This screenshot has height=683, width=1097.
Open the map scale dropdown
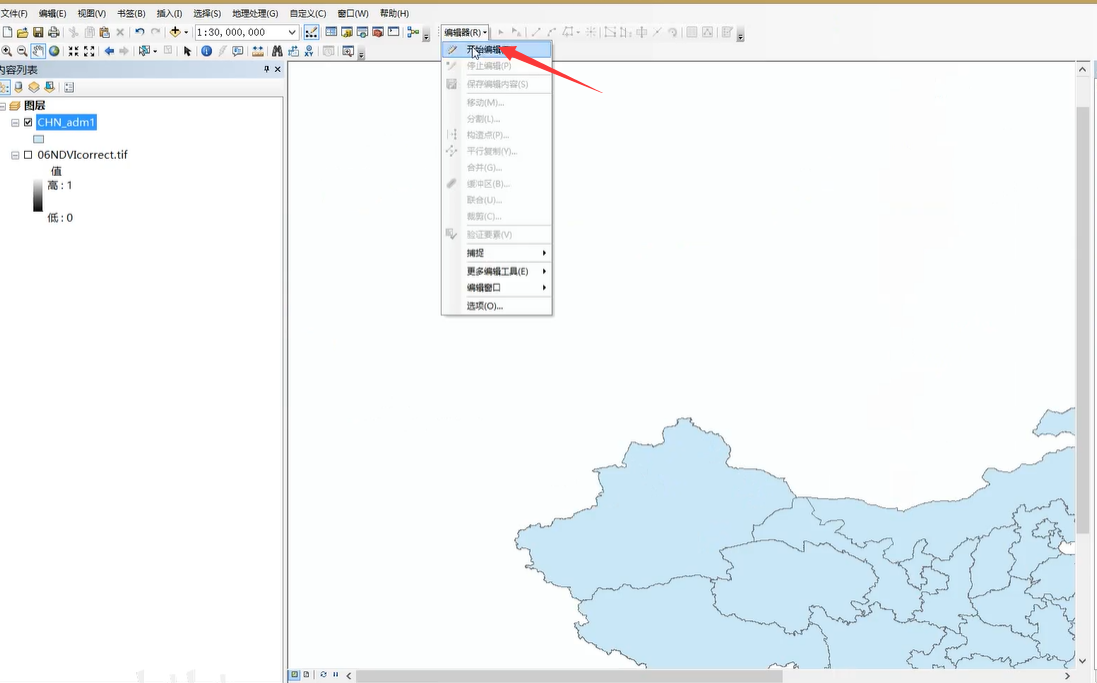[292, 32]
